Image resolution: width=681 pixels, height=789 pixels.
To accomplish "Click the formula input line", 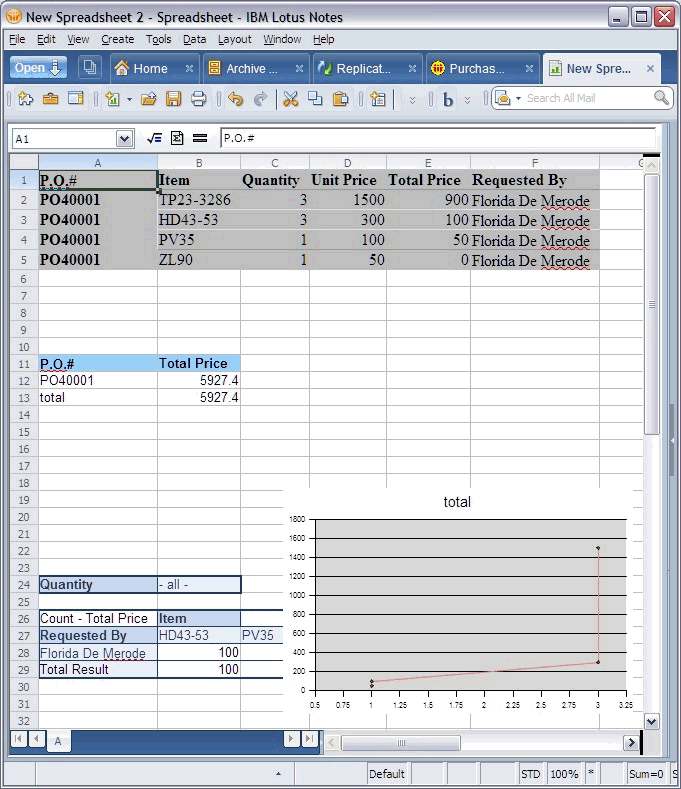I will click(x=438, y=138).
